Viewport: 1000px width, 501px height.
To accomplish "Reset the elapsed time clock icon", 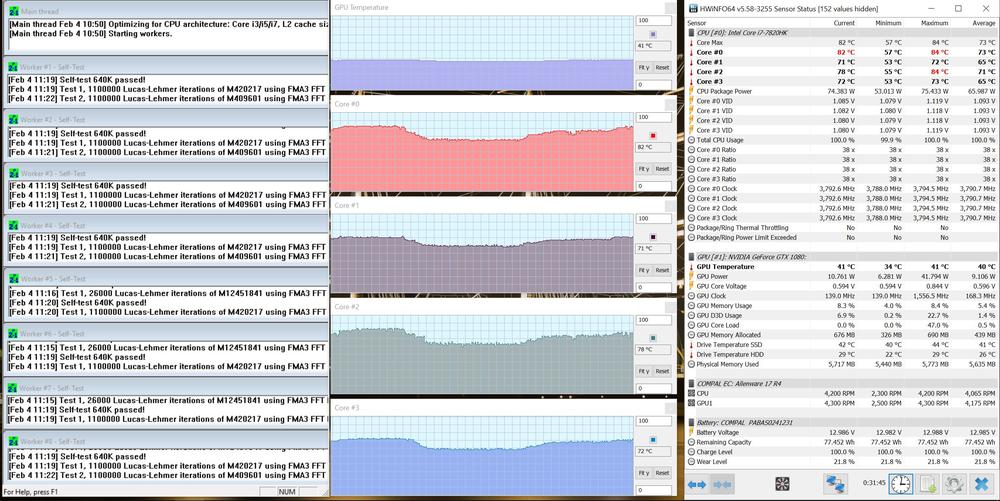I will [901, 484].
